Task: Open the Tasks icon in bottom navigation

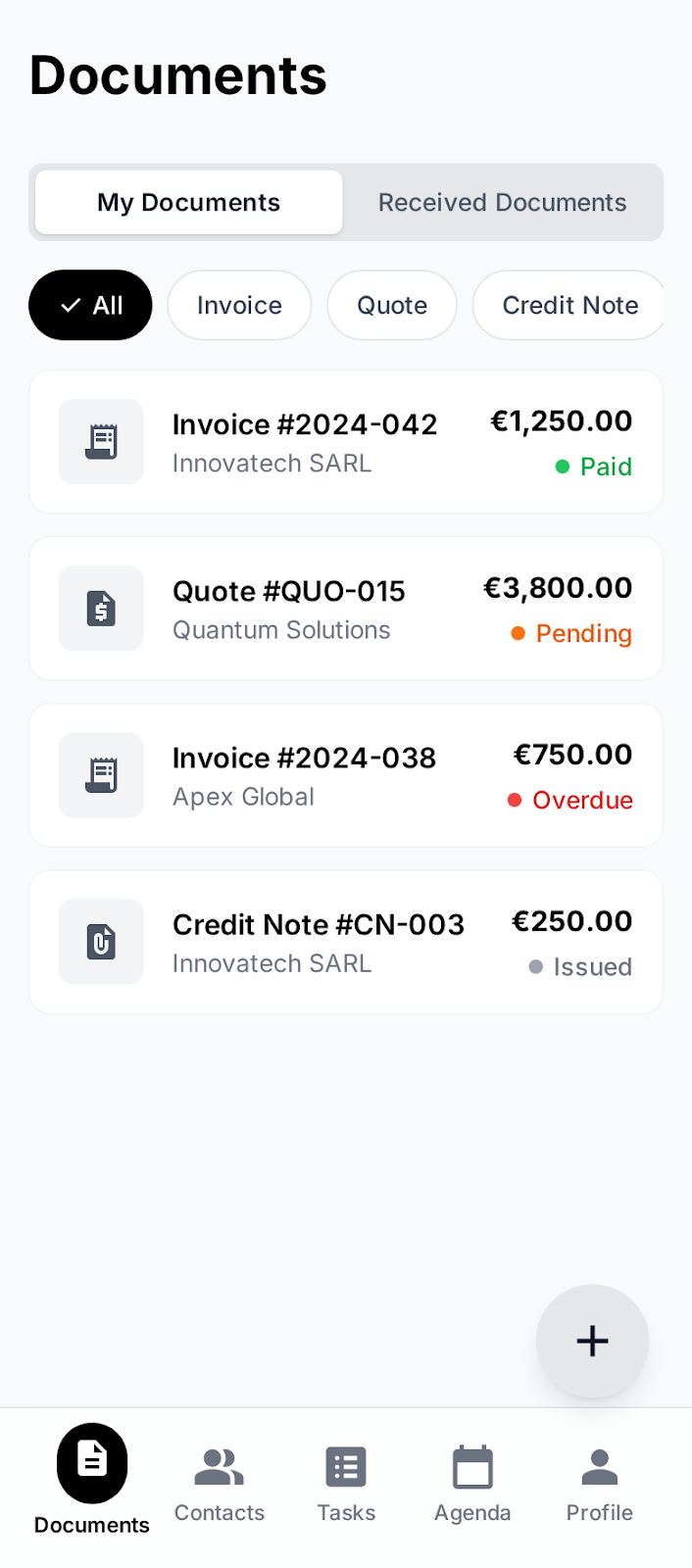Action: click(345, 1466)
